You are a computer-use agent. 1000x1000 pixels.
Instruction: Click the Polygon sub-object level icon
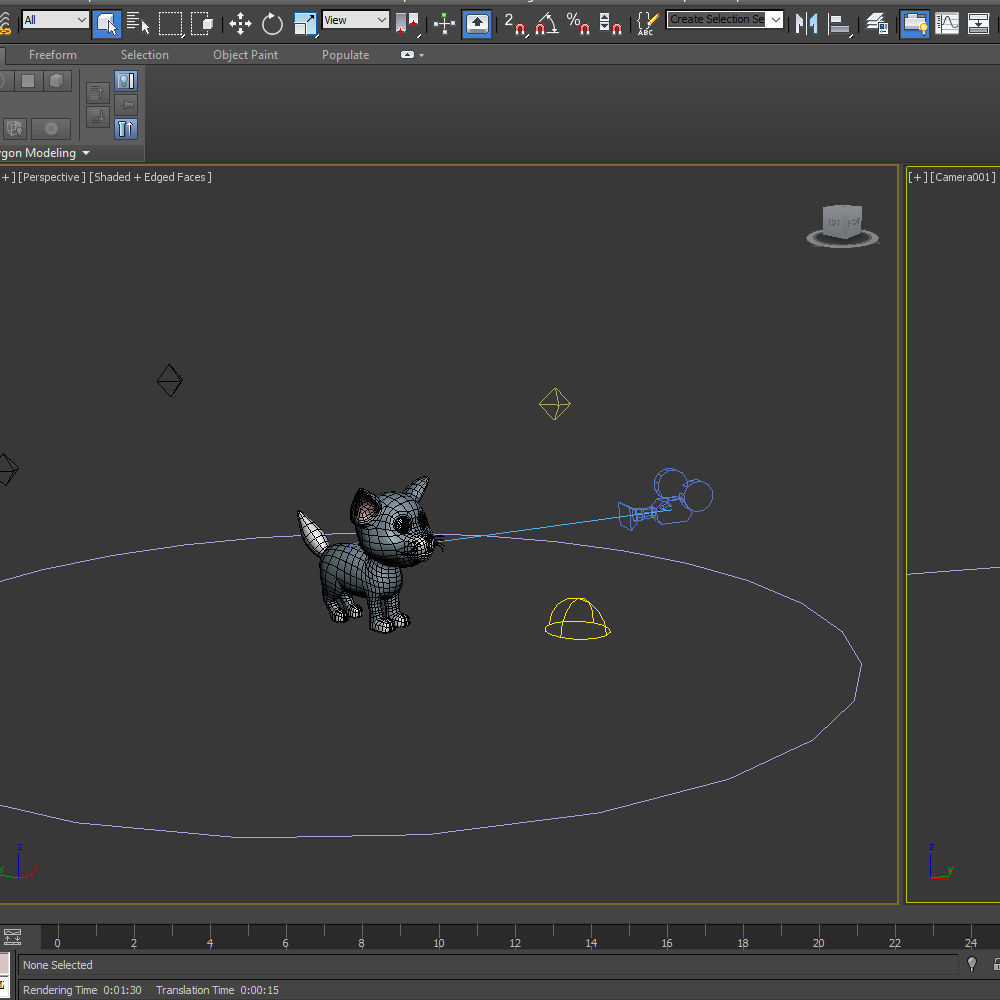click(x=28, y=80)
